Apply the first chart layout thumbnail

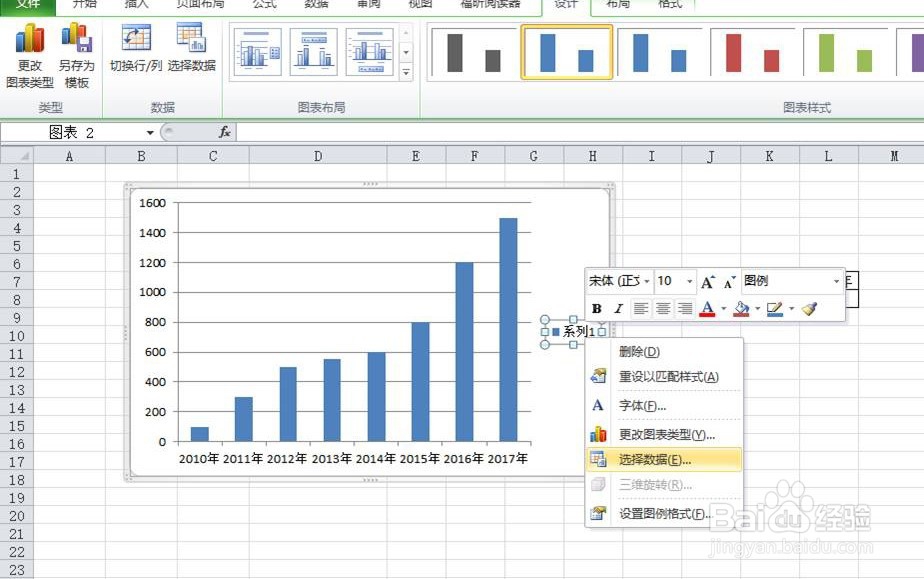[257, 50]
